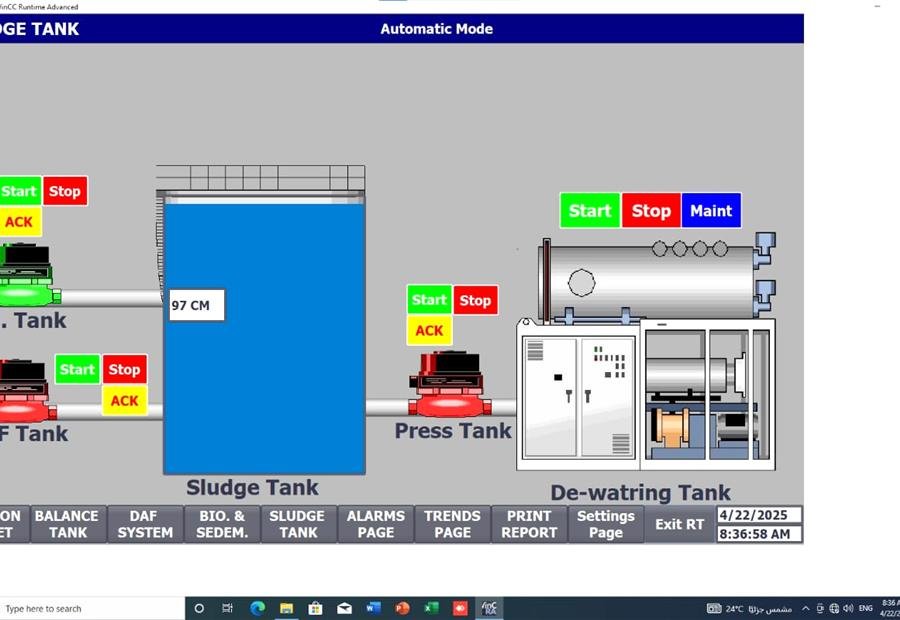Open Word from taskbar
Image resolution: width=900 pixels, height=620 pixels.
[374, 607]
